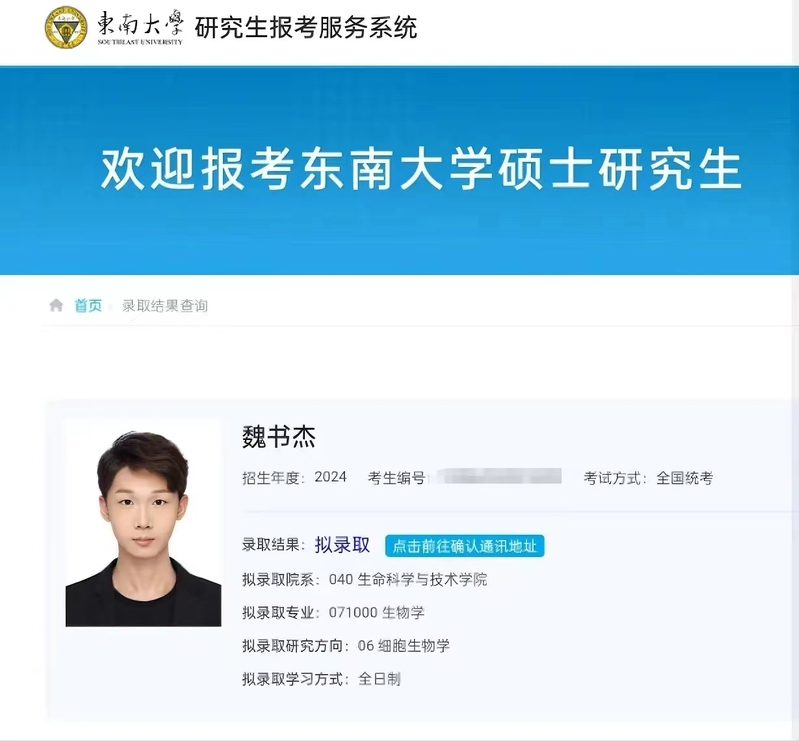799x741 pixels.
Task: Click the 全日制 study mode value
Action: coord(380,679)
